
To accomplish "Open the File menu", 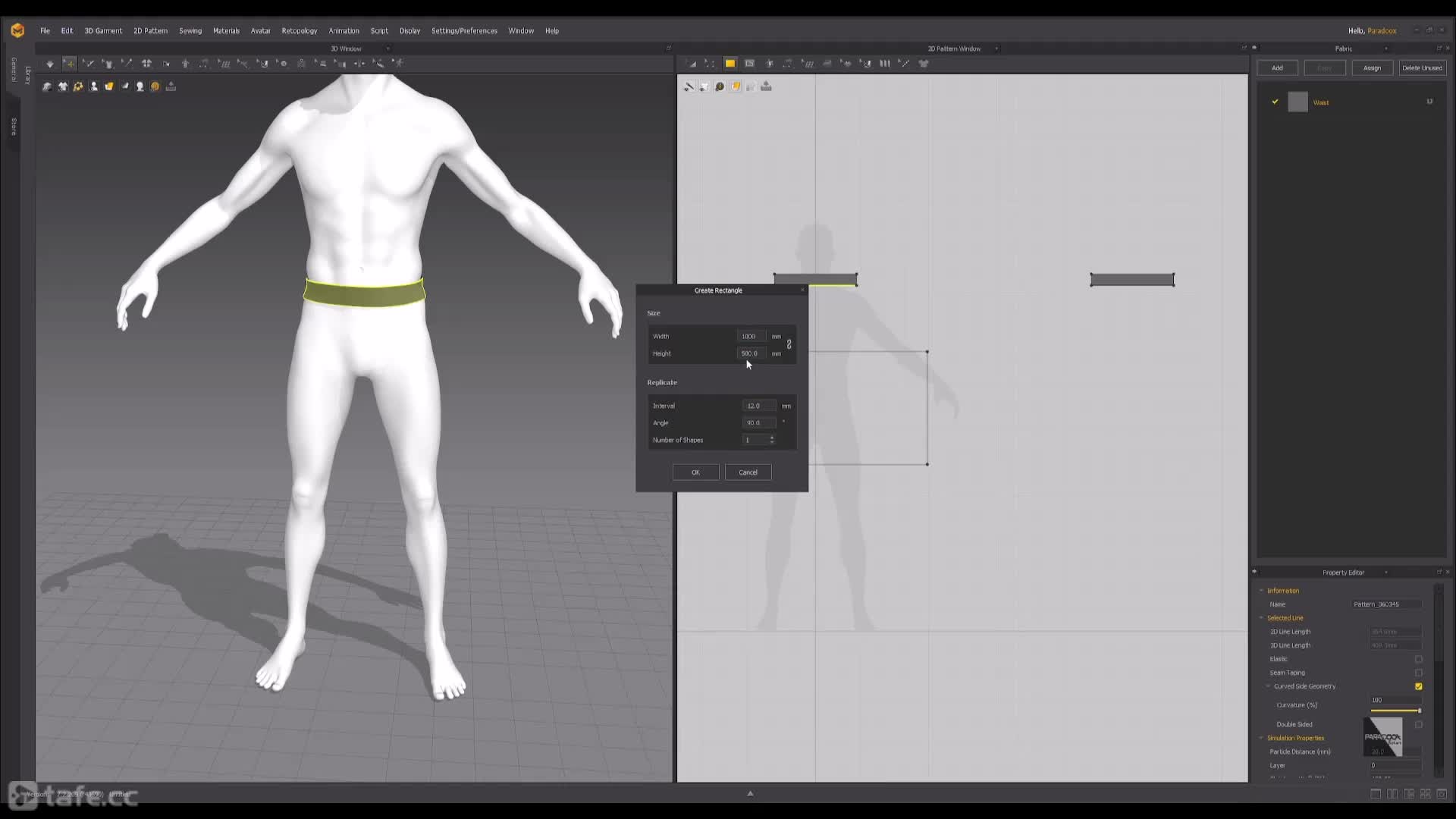I will [45, 31].
